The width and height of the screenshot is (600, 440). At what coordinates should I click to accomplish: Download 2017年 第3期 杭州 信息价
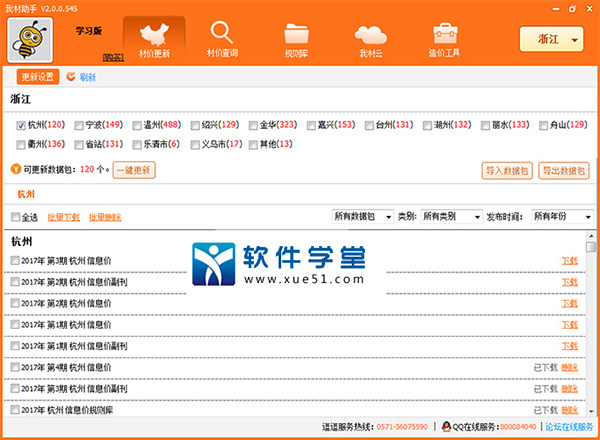tap(569, 261)
